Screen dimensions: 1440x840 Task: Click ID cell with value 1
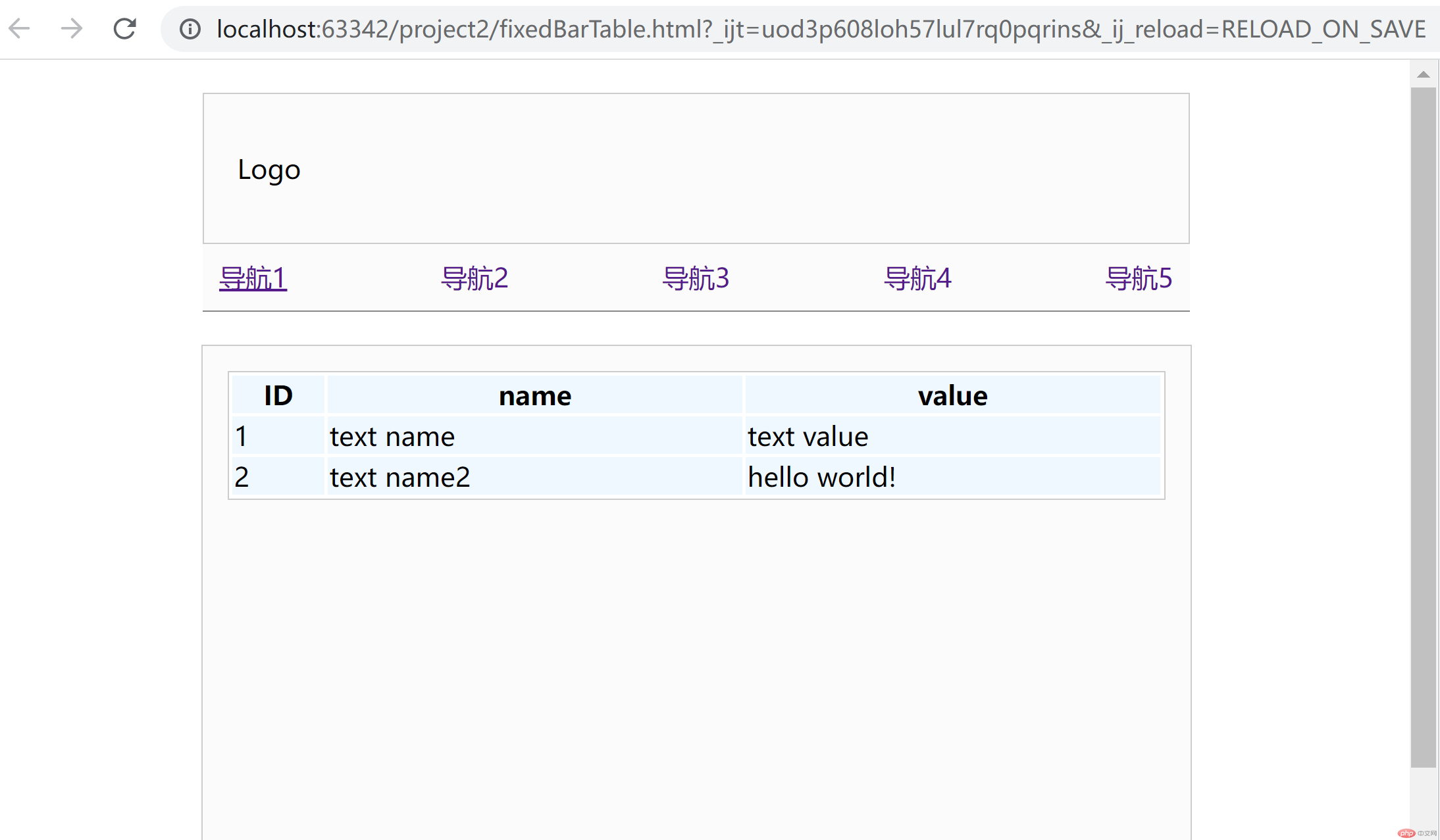tap(278, 436)
